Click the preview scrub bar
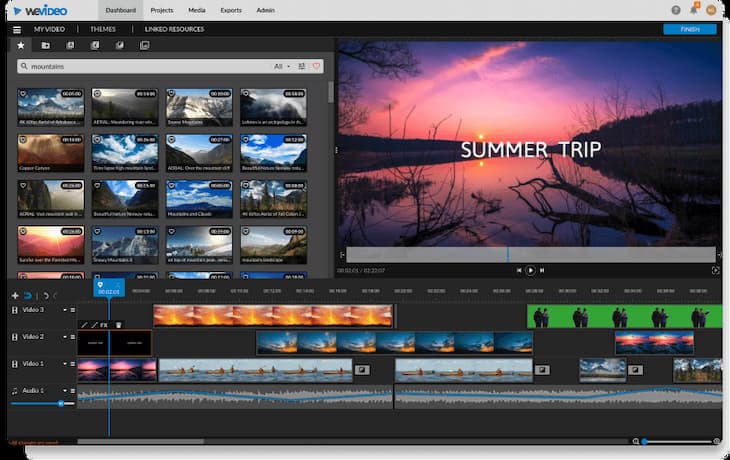Screen dimensions: 730x460 tap(531, 255)
